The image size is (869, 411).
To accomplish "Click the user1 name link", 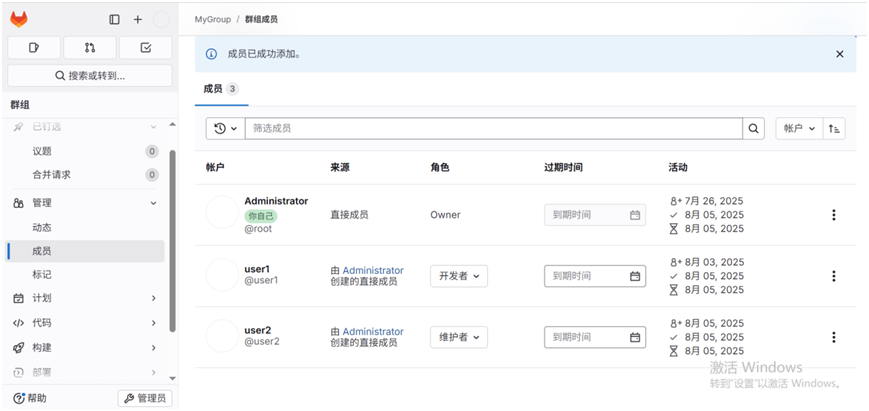I will (x=257, y=269).
